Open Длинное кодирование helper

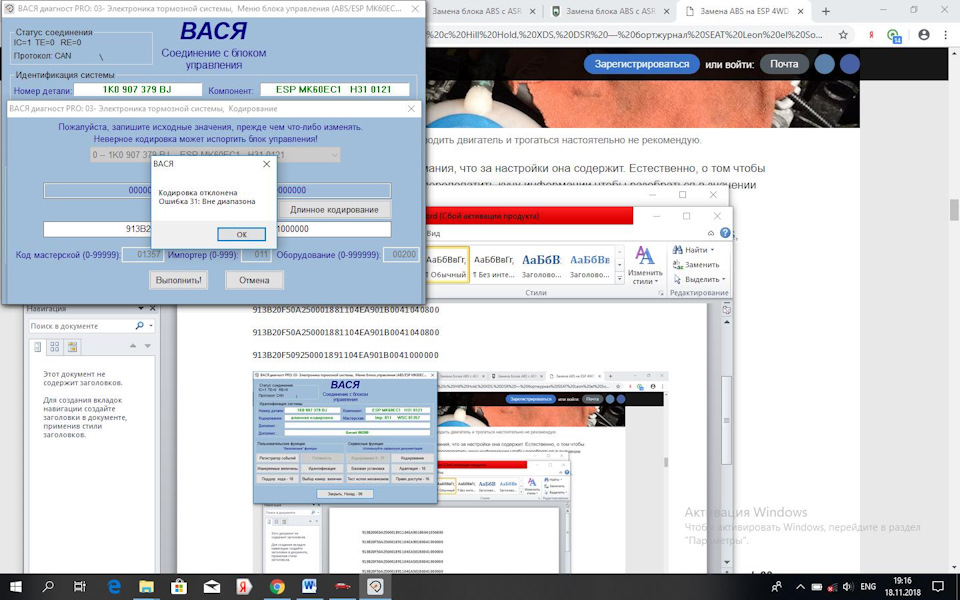334,209
